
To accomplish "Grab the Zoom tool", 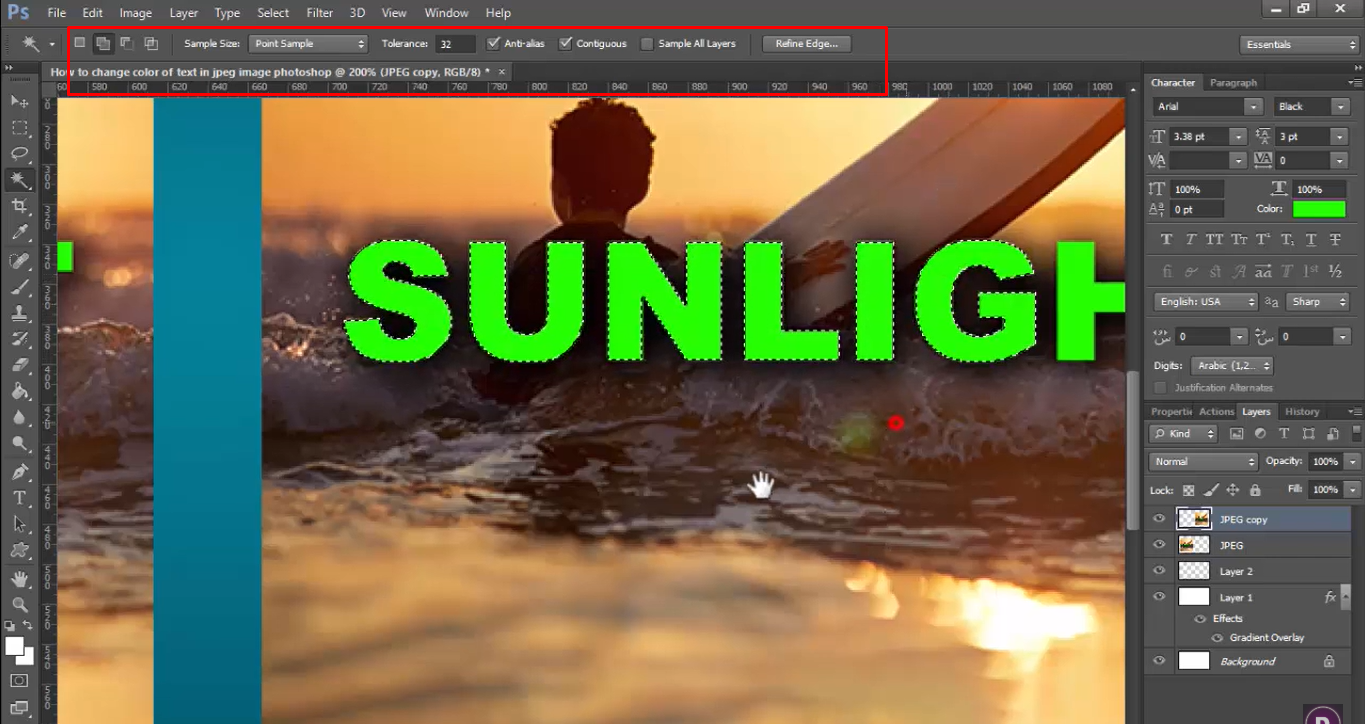I will pos(18,604).
